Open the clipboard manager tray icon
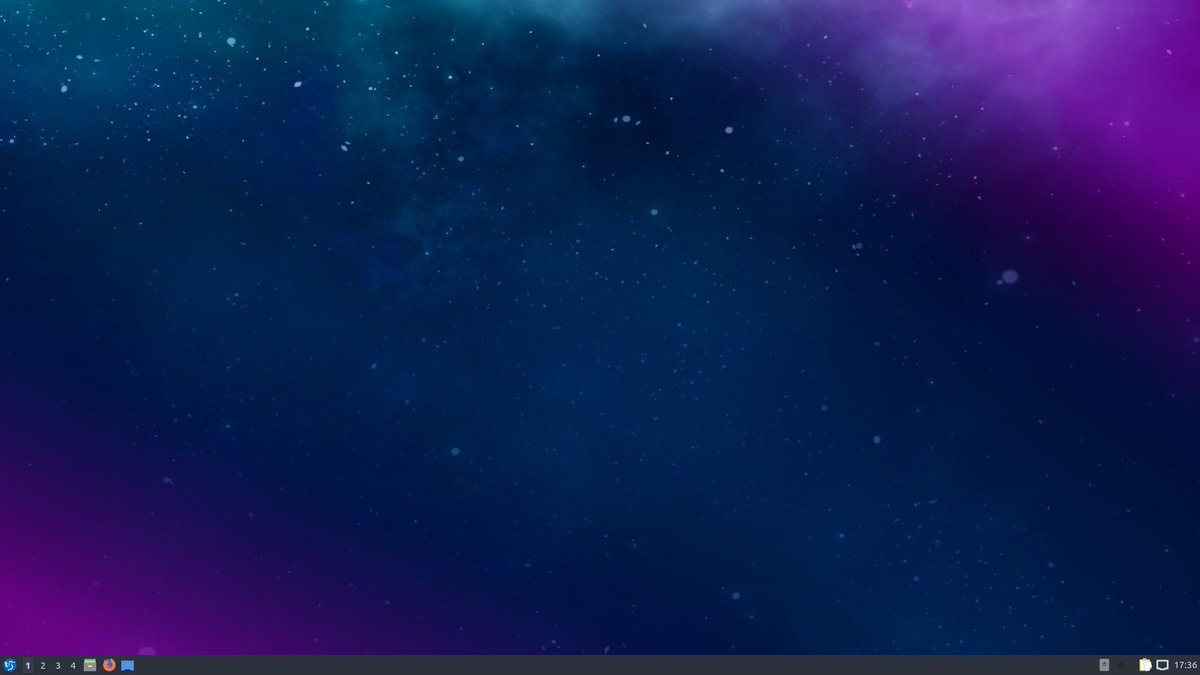This screenshot has width=1200, height=675. coord(1145,665)
